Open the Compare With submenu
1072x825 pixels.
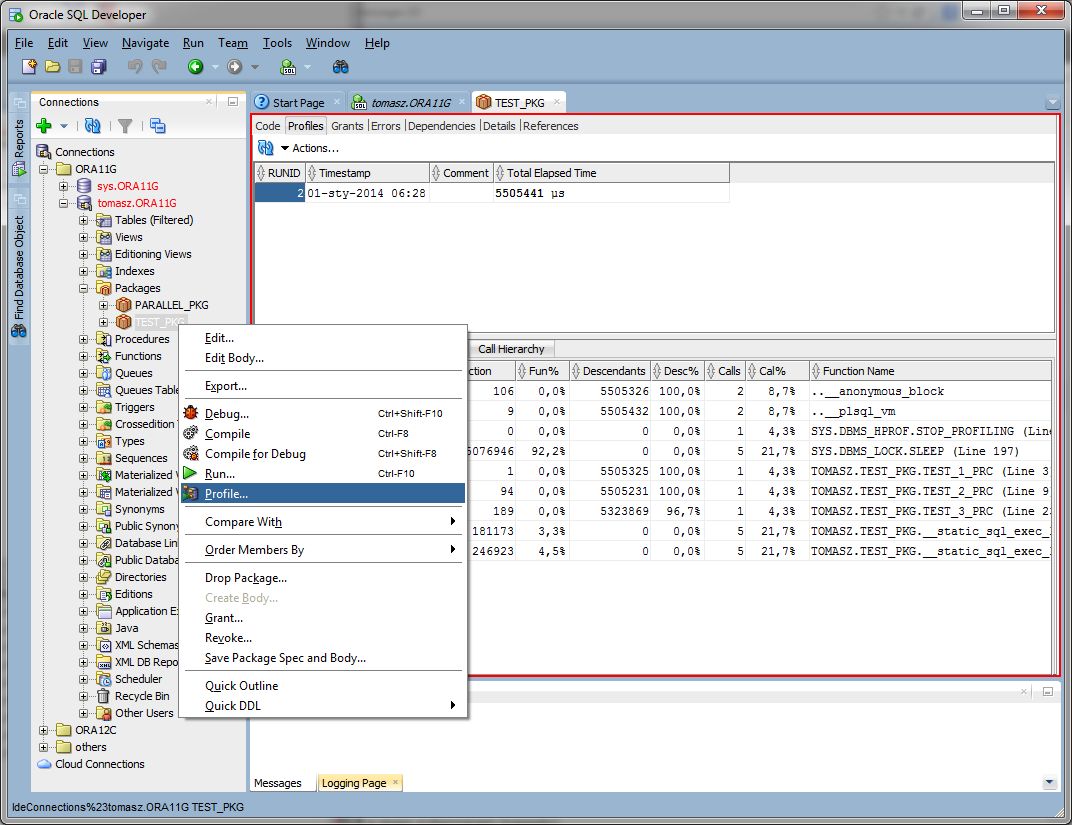pos(323,522)
